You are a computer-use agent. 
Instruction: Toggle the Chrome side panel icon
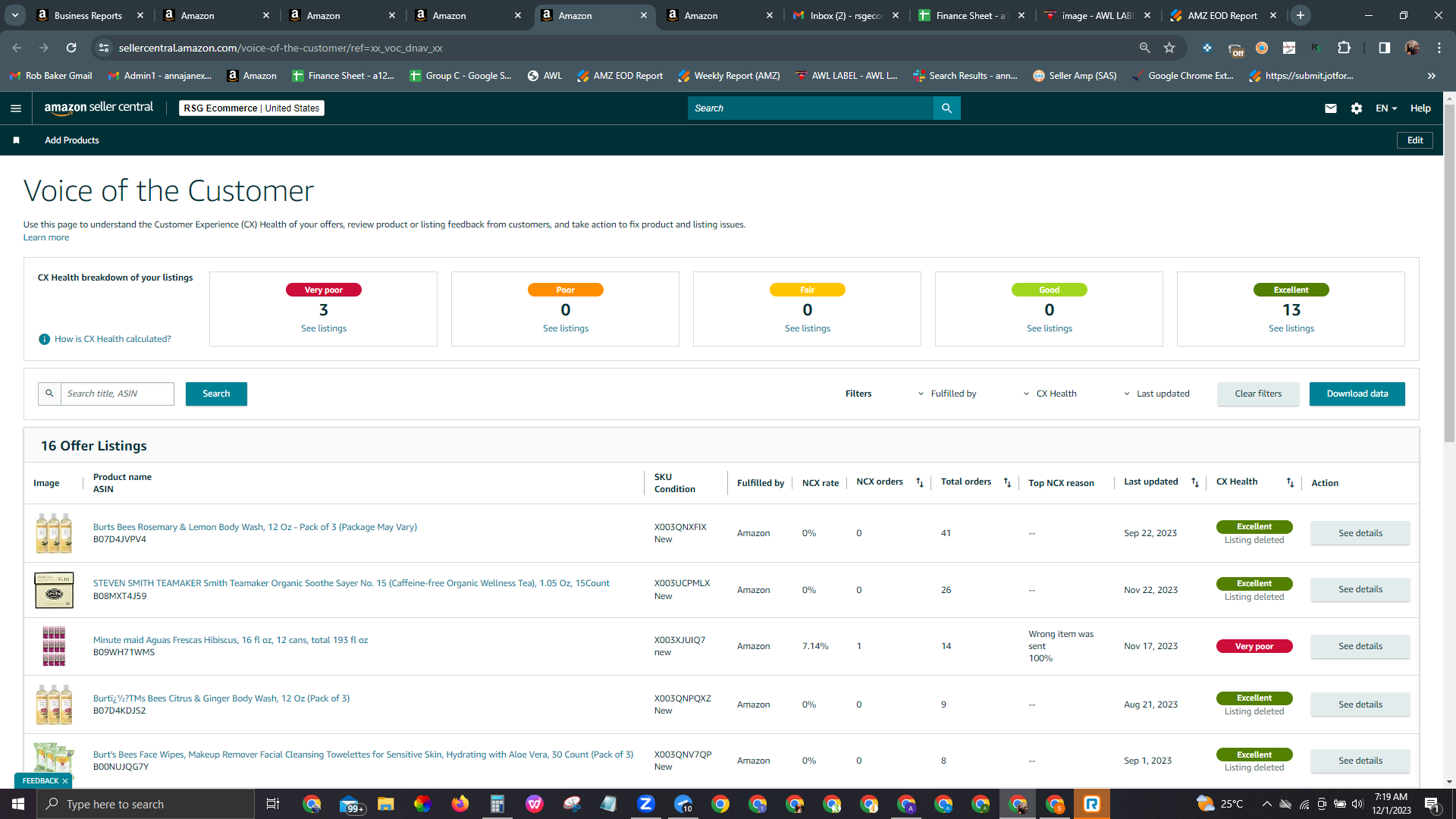click(1384, 48)
